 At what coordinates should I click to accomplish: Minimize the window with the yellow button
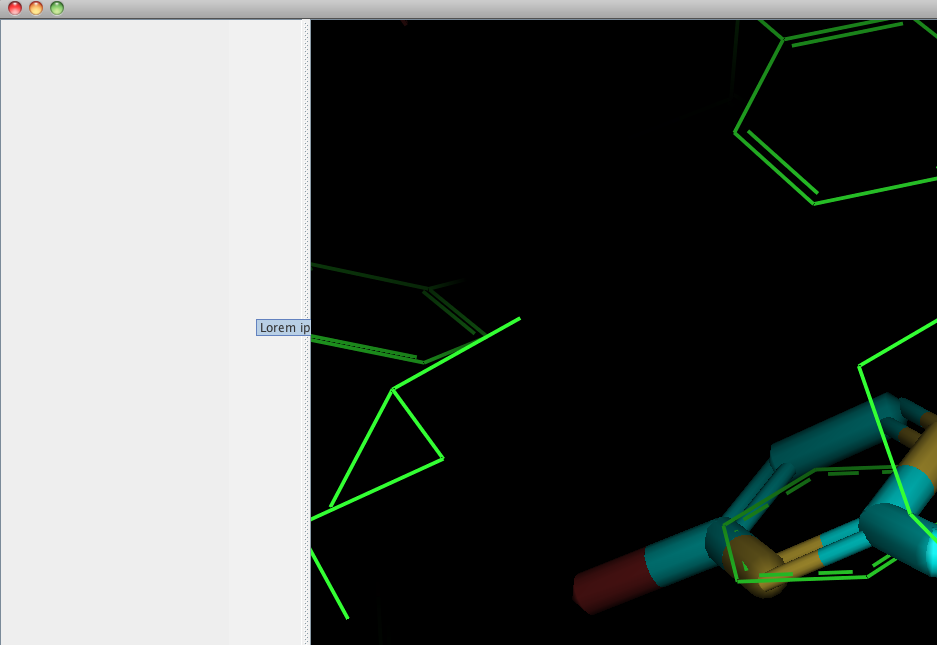(x=36, y=8)
